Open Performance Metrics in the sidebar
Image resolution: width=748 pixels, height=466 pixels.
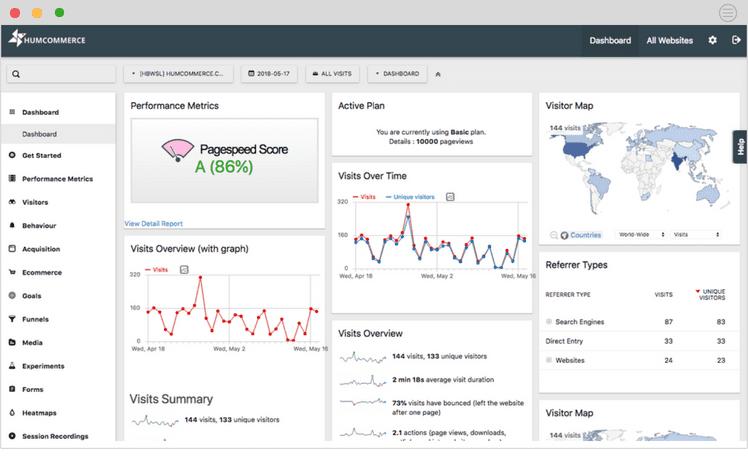57,179
